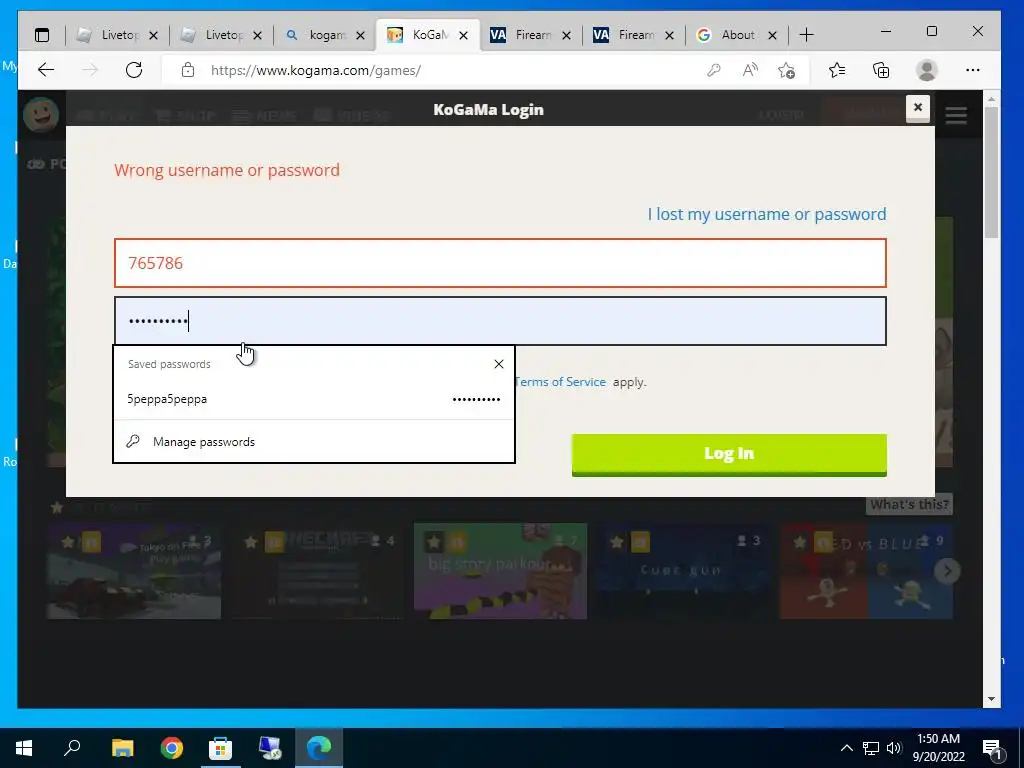The width and height of the screenshot is (1024, 768).
Task: Open the big story parkour game thumbnail
Action: [500, 571]
